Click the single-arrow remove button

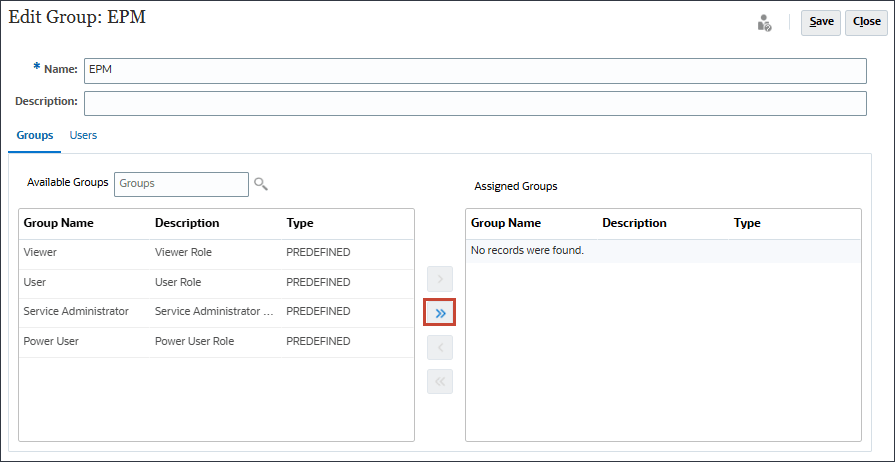click(x=440, y=347)
